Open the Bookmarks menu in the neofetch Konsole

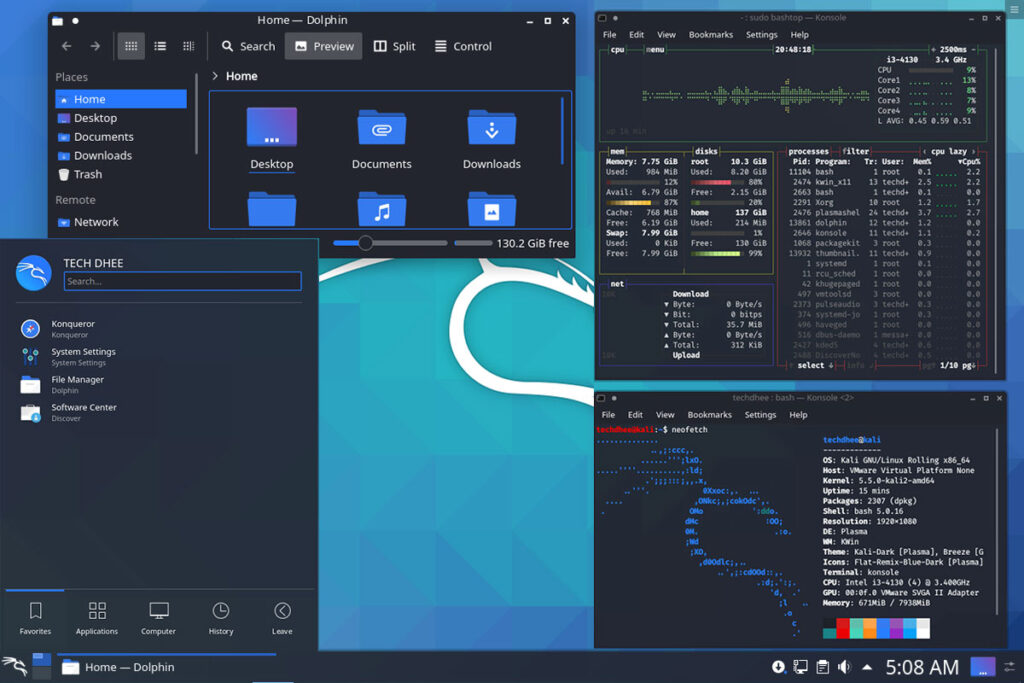710,414
